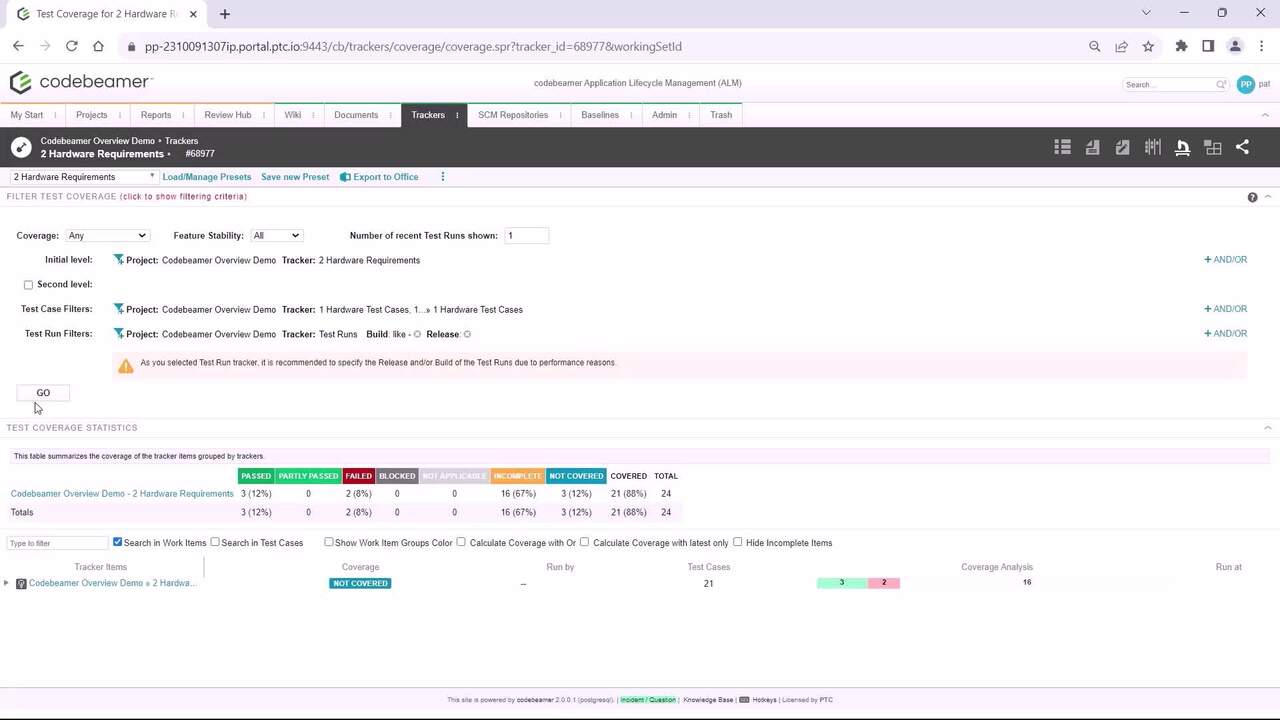The width and height of the screenshot is (1280, 720).
Task: Collapse the Test Coverage Statistics section chevron
Action: click(1267, 428)
